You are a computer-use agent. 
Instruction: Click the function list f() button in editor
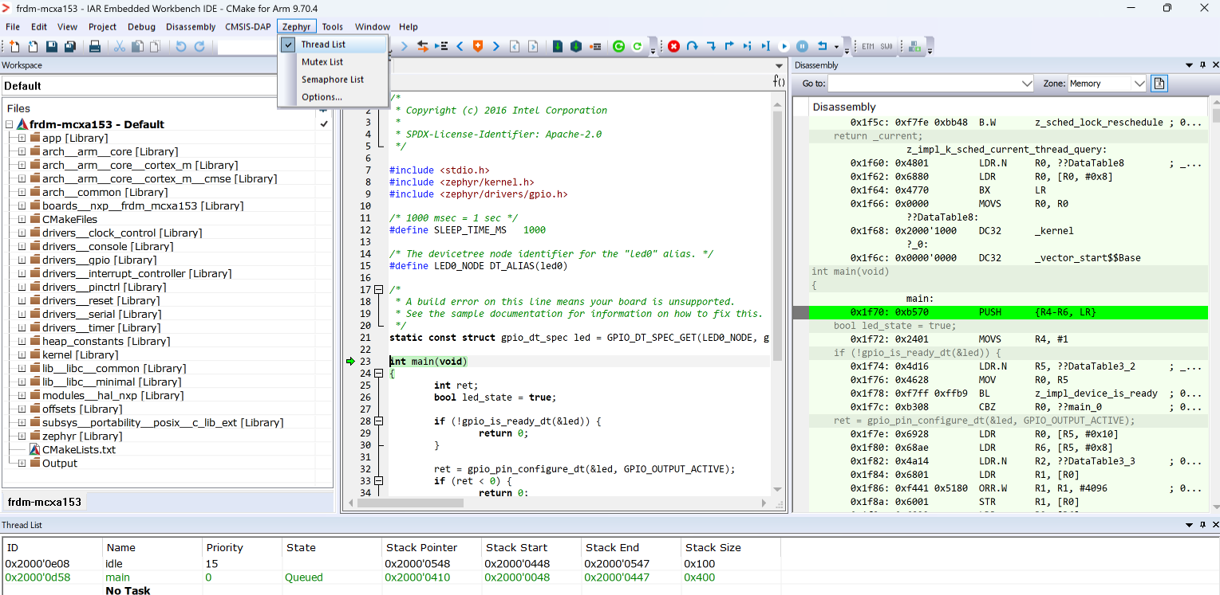779,81
